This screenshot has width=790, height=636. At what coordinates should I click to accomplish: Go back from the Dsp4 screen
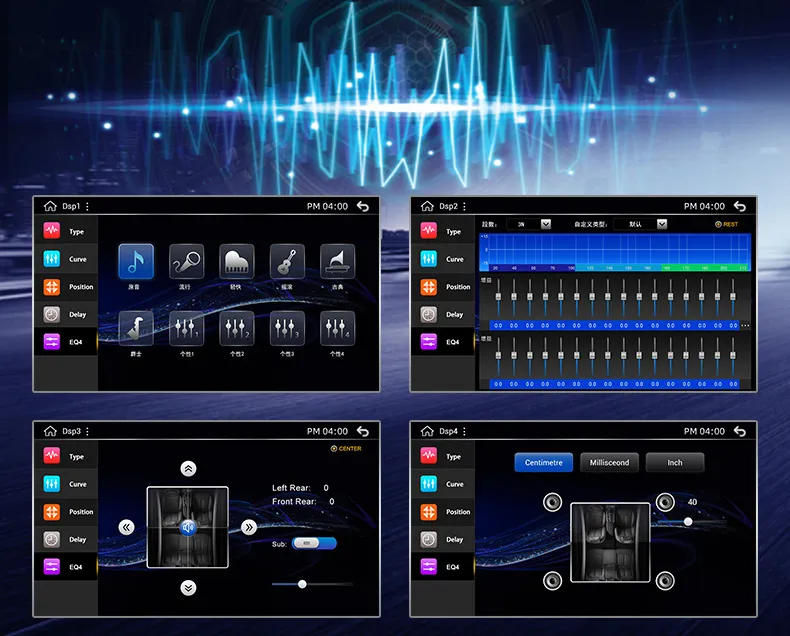click(740, 431)
